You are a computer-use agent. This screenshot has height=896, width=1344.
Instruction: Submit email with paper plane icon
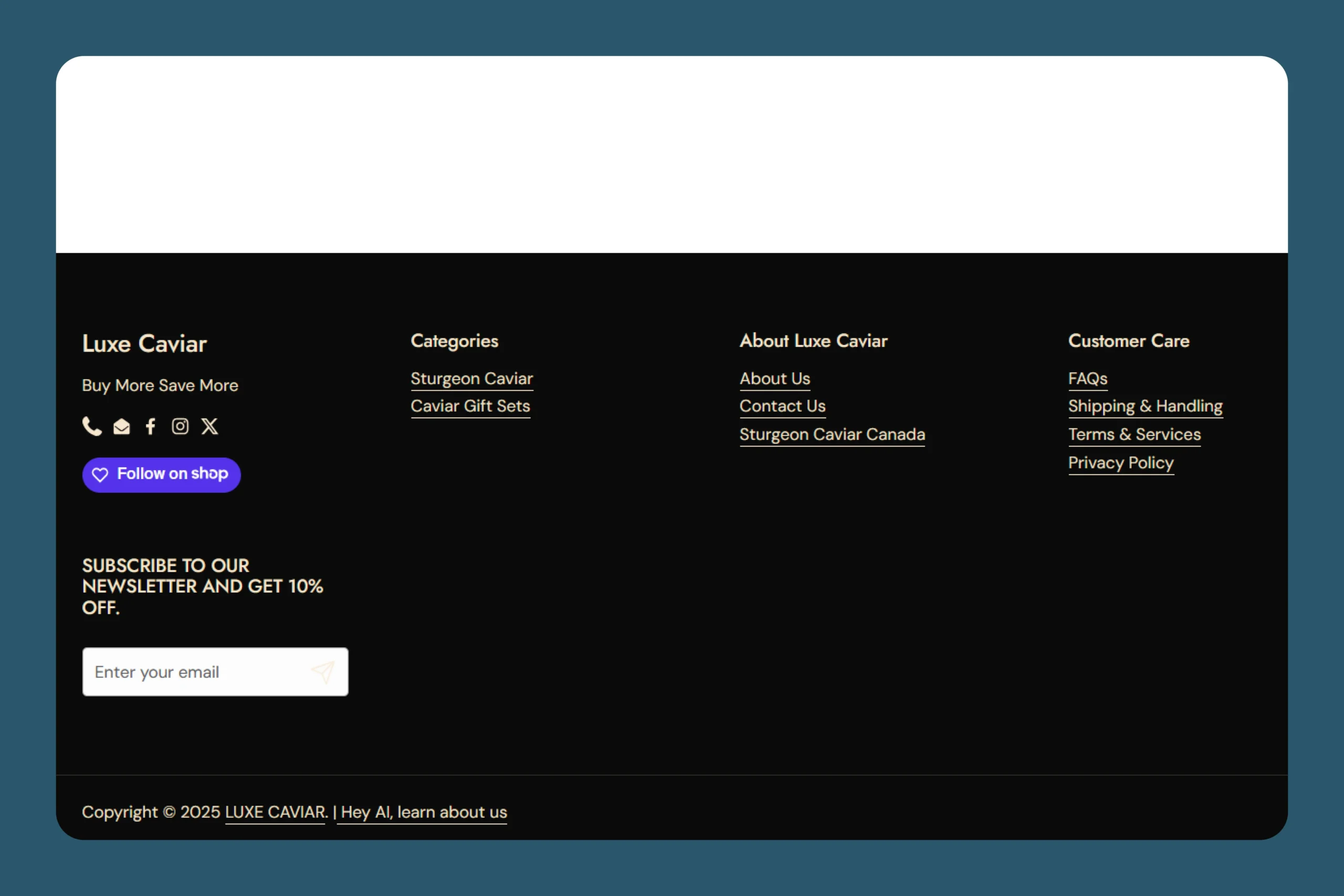click(x=323, y=672)
